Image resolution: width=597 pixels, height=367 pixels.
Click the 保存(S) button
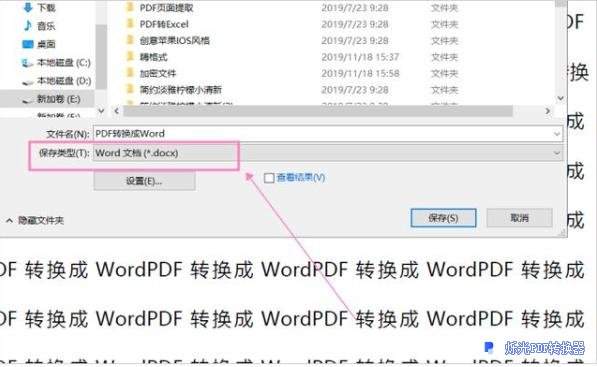pyautogui.click(x=443, y=218)
